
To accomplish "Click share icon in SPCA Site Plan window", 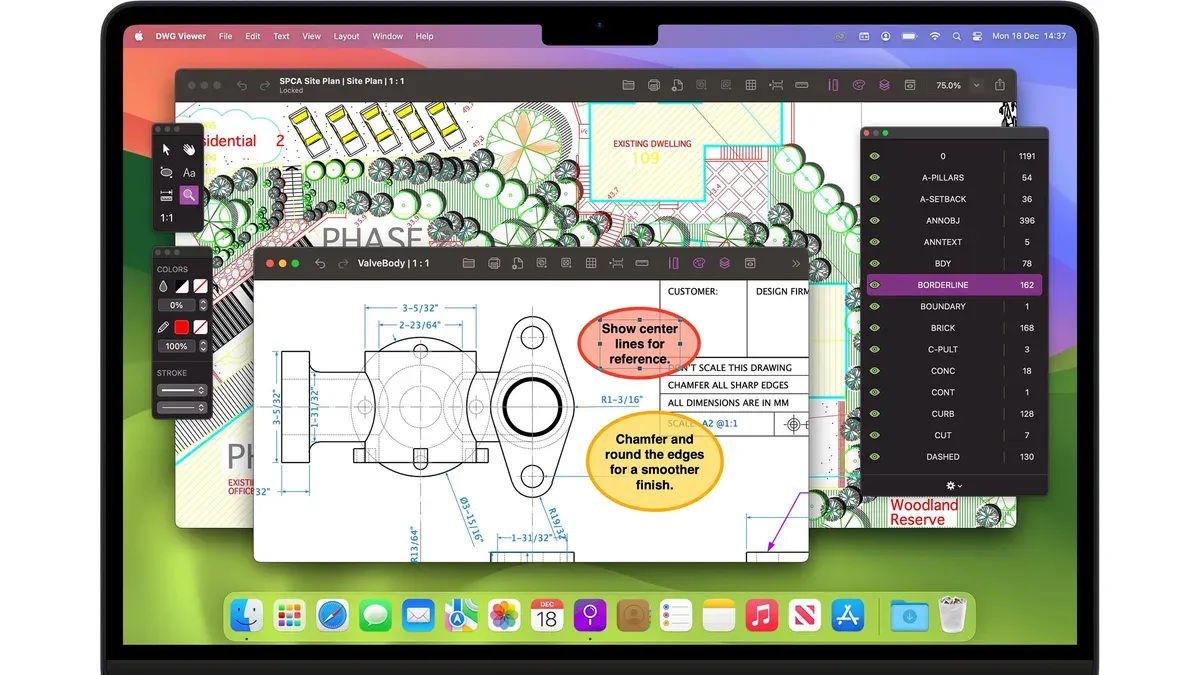I will [x=1000, y=85].
